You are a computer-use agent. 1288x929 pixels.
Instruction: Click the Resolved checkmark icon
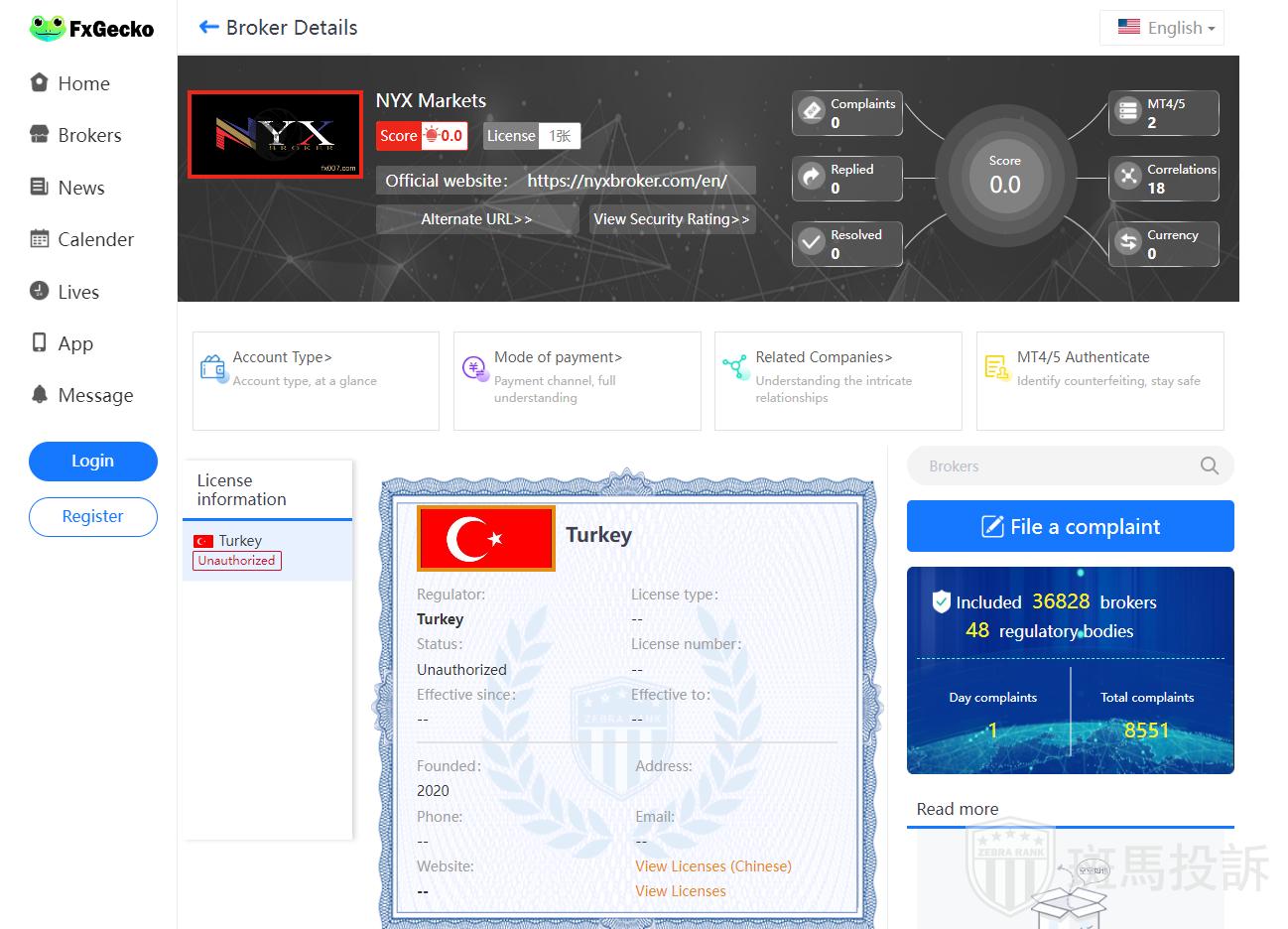812,243
